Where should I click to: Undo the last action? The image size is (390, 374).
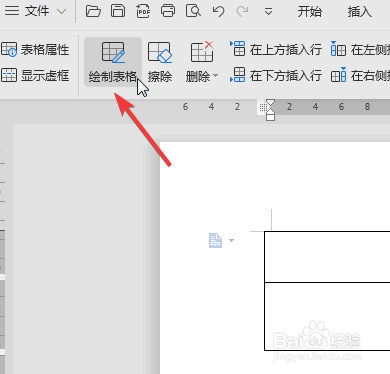pyautogui.click(x=218, y=12)
